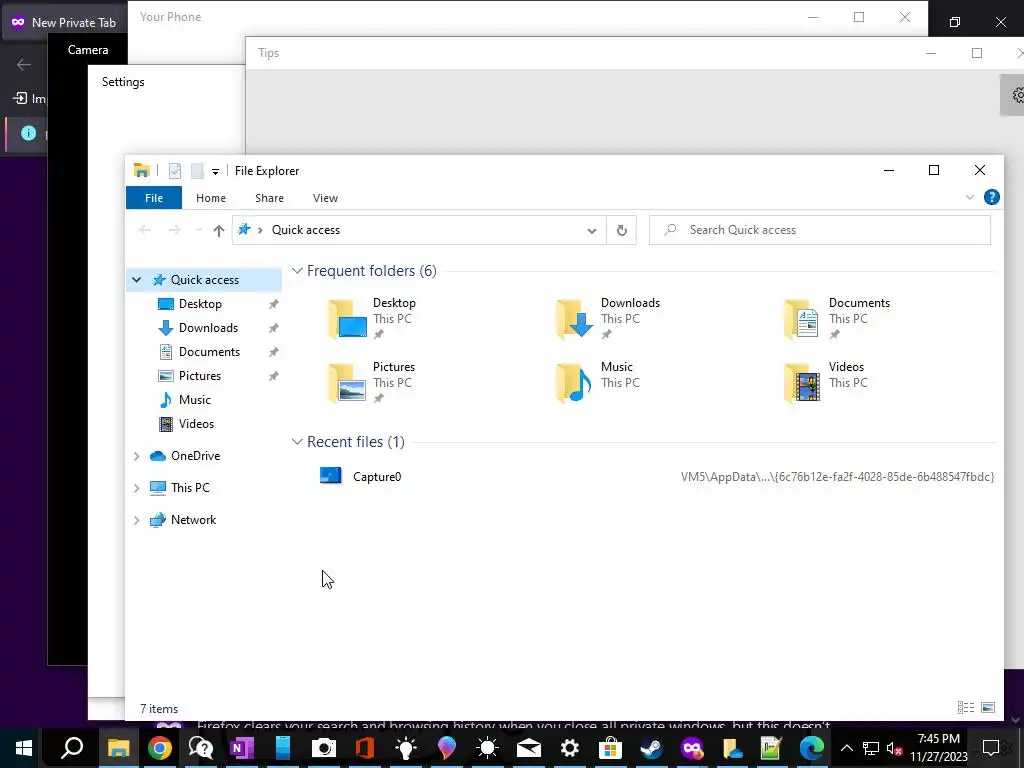Switch to the Home ribbon tab

tap(210, 198)
